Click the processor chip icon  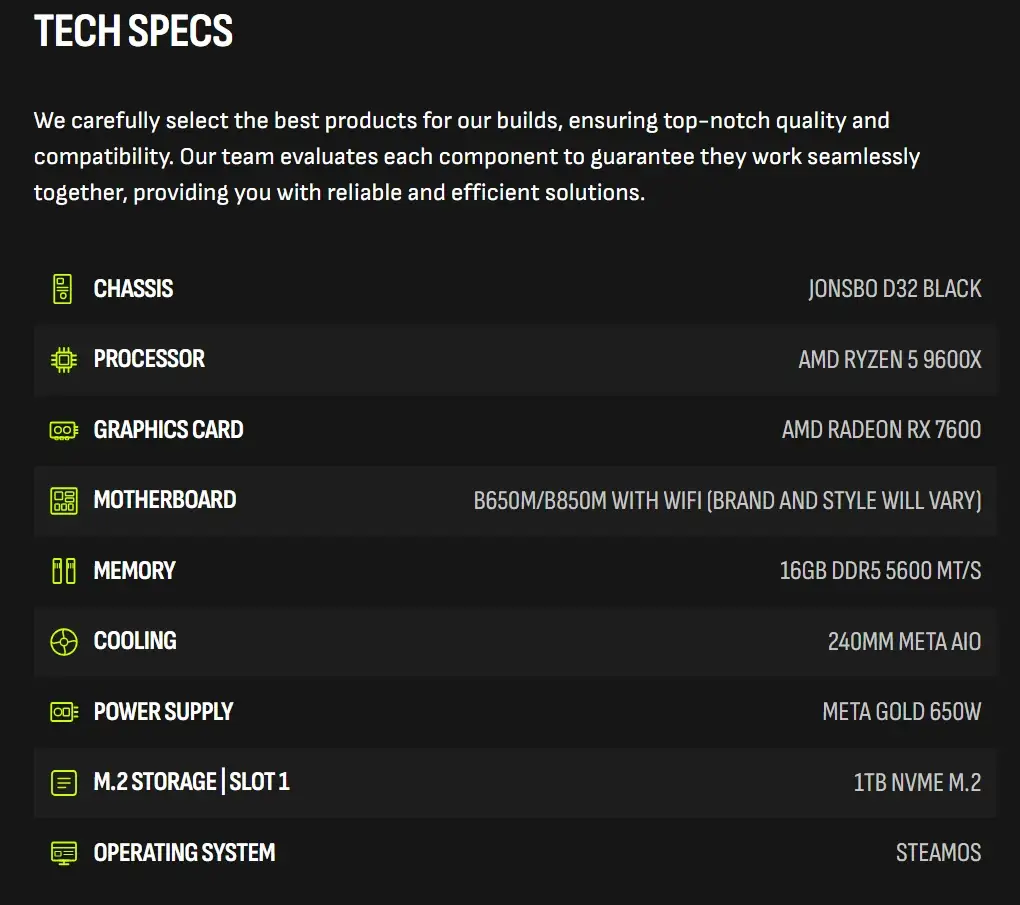click(x=64, y=359)
